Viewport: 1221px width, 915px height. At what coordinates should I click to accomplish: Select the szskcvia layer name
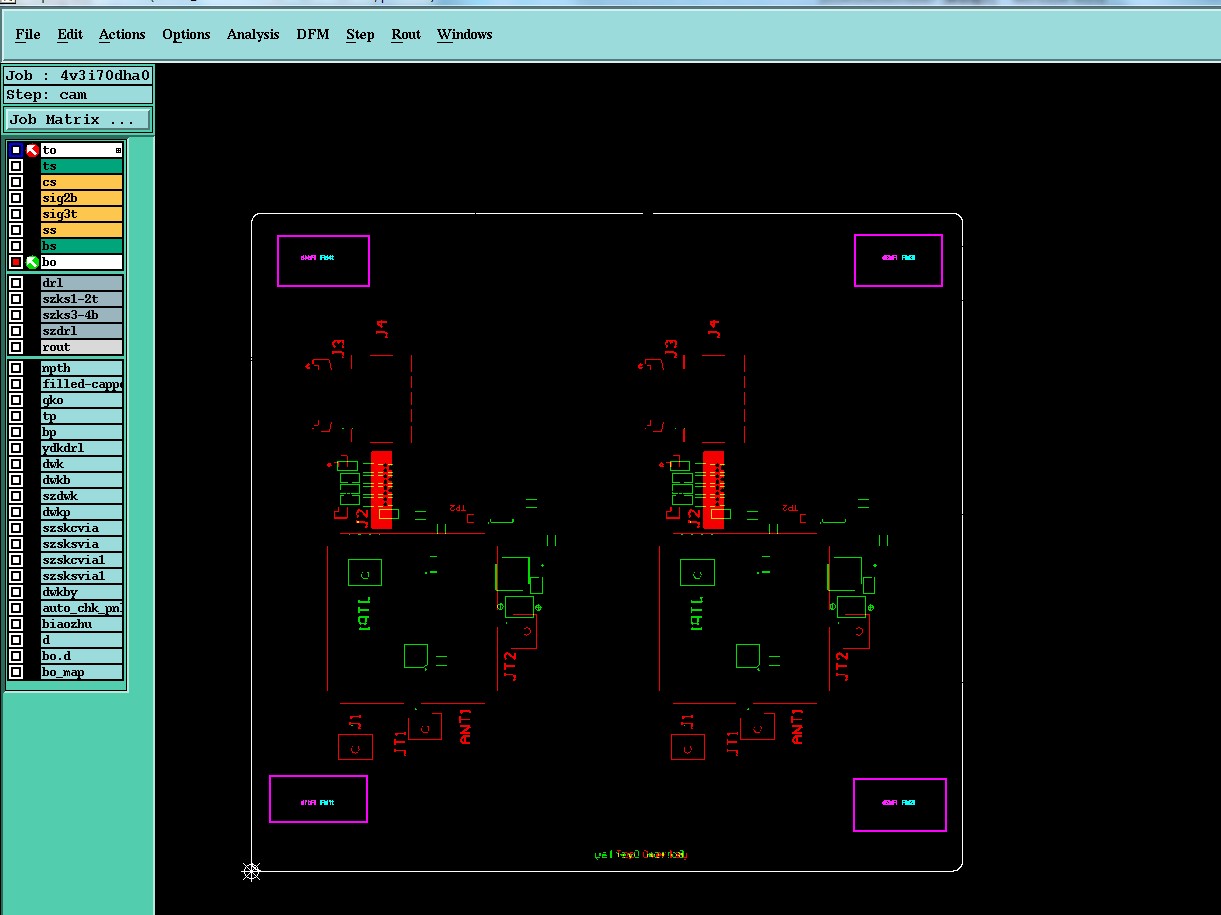(82, 528)
